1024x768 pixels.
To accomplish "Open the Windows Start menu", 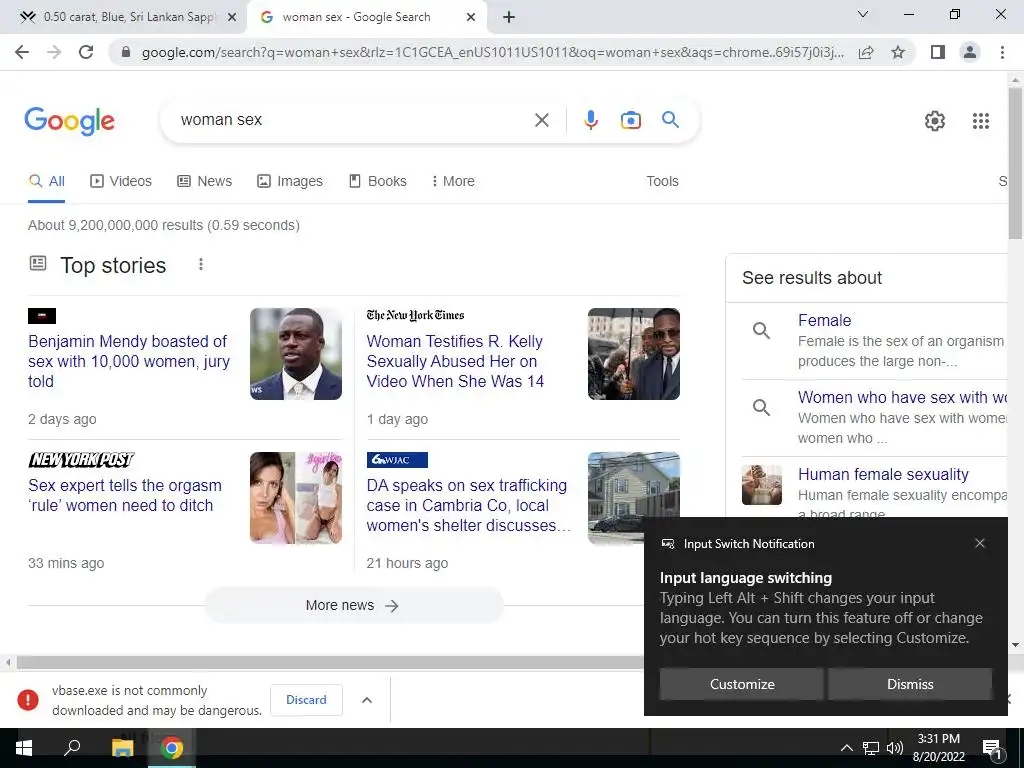I will point(24,748).
